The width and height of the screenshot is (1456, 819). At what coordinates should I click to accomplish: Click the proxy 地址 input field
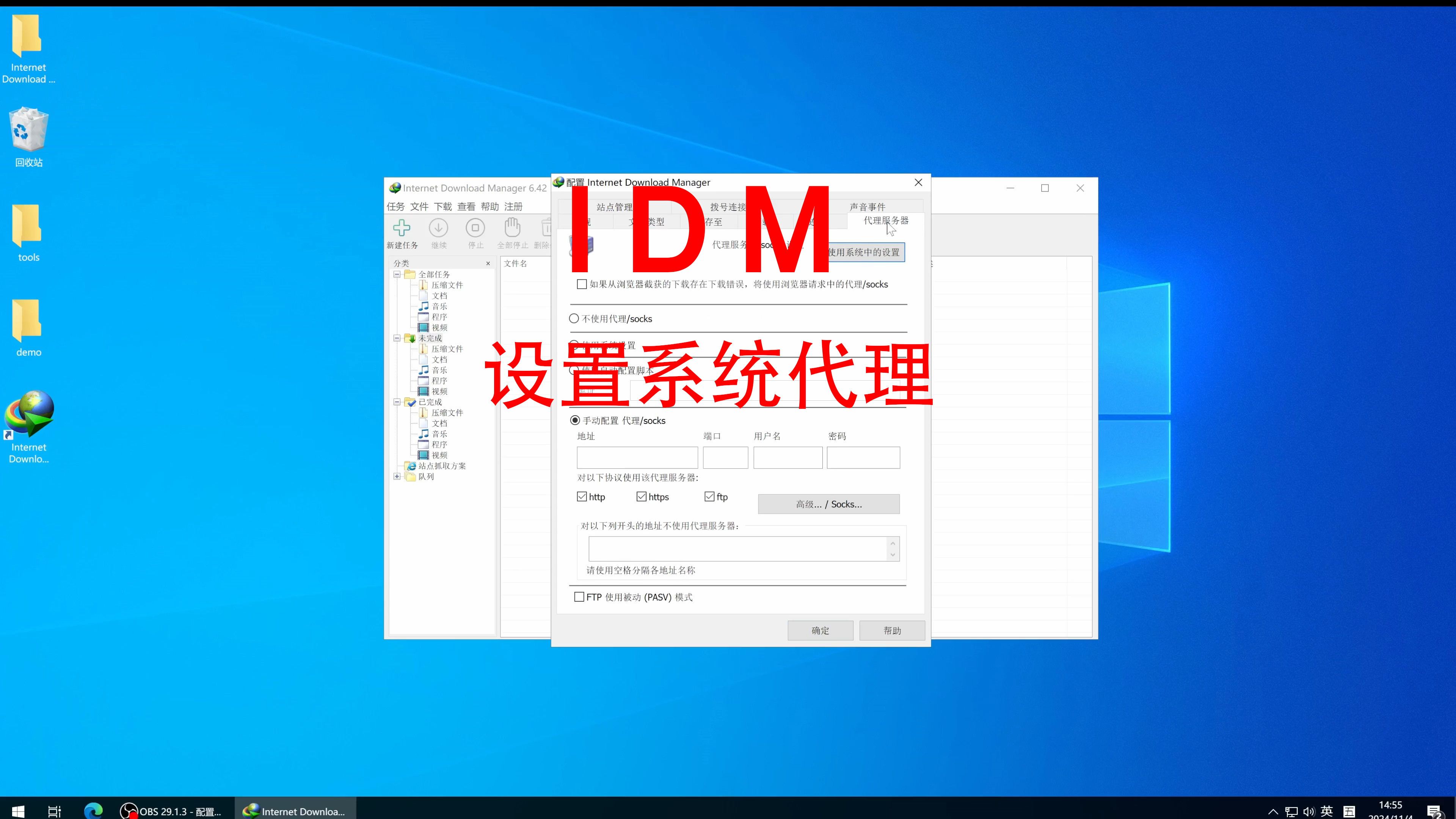click(637, 458)
